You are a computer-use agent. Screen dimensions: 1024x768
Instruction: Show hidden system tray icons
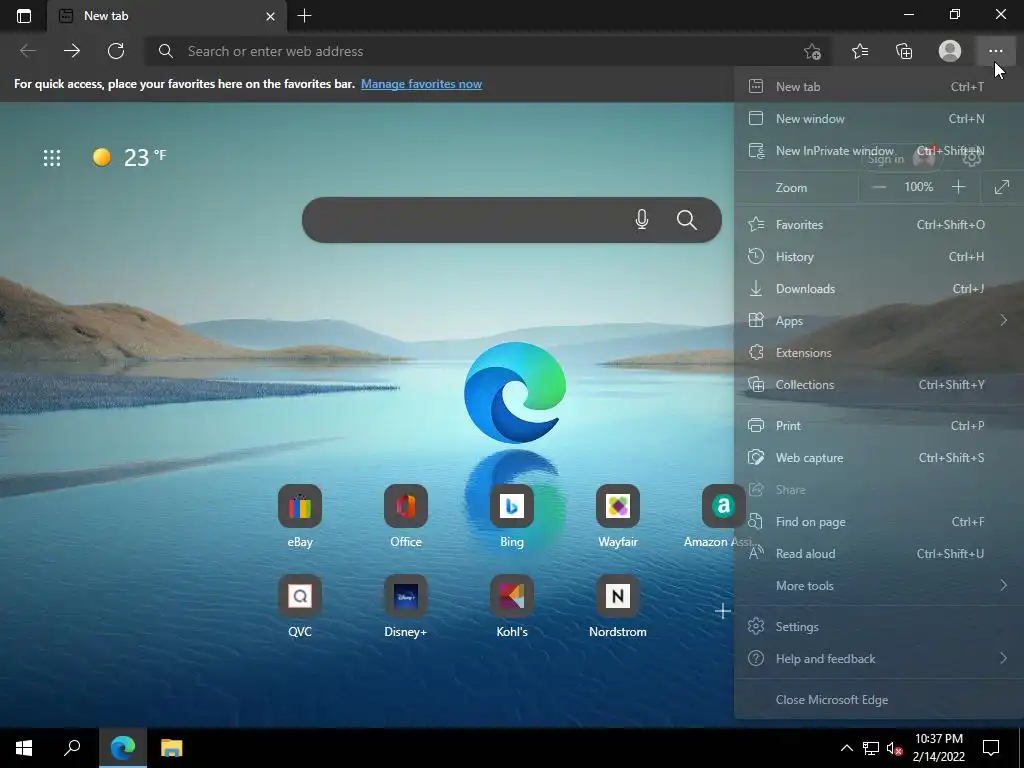tap(846, 748)
